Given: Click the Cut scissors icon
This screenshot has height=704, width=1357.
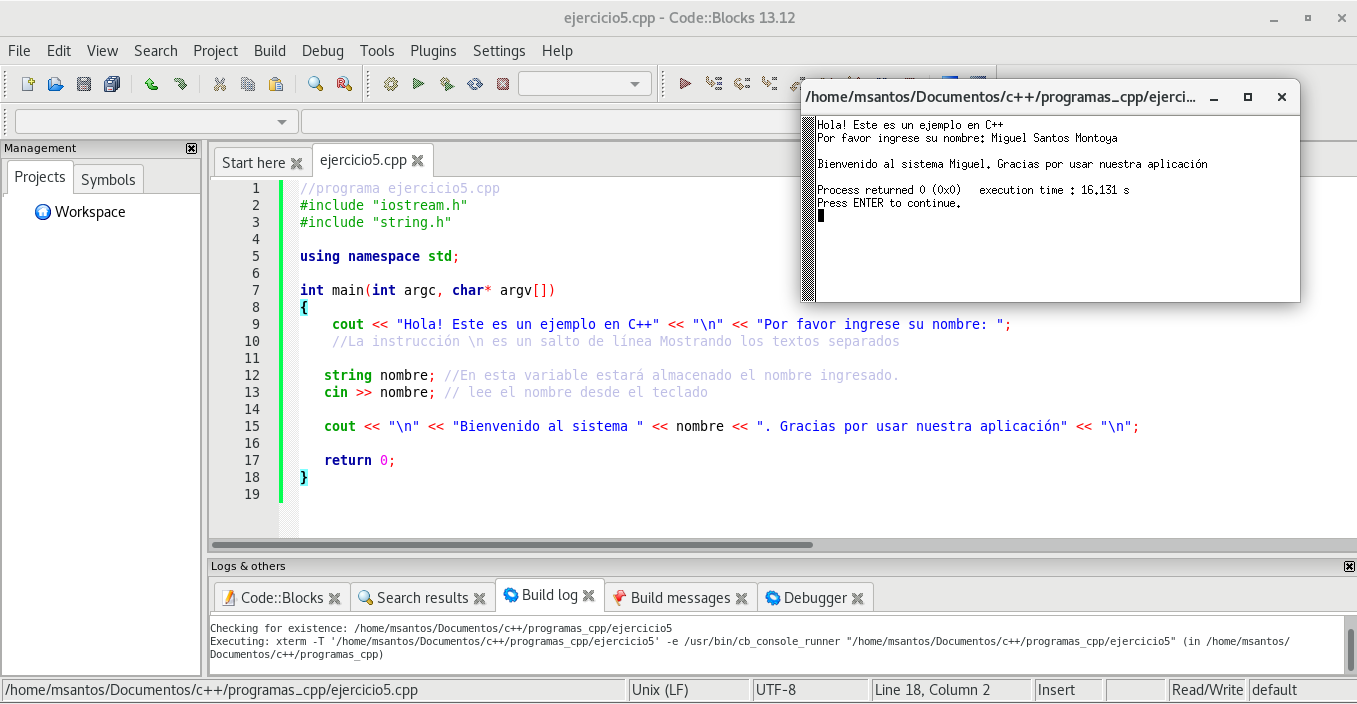Looking at the screenshot, I should (220, 84).
